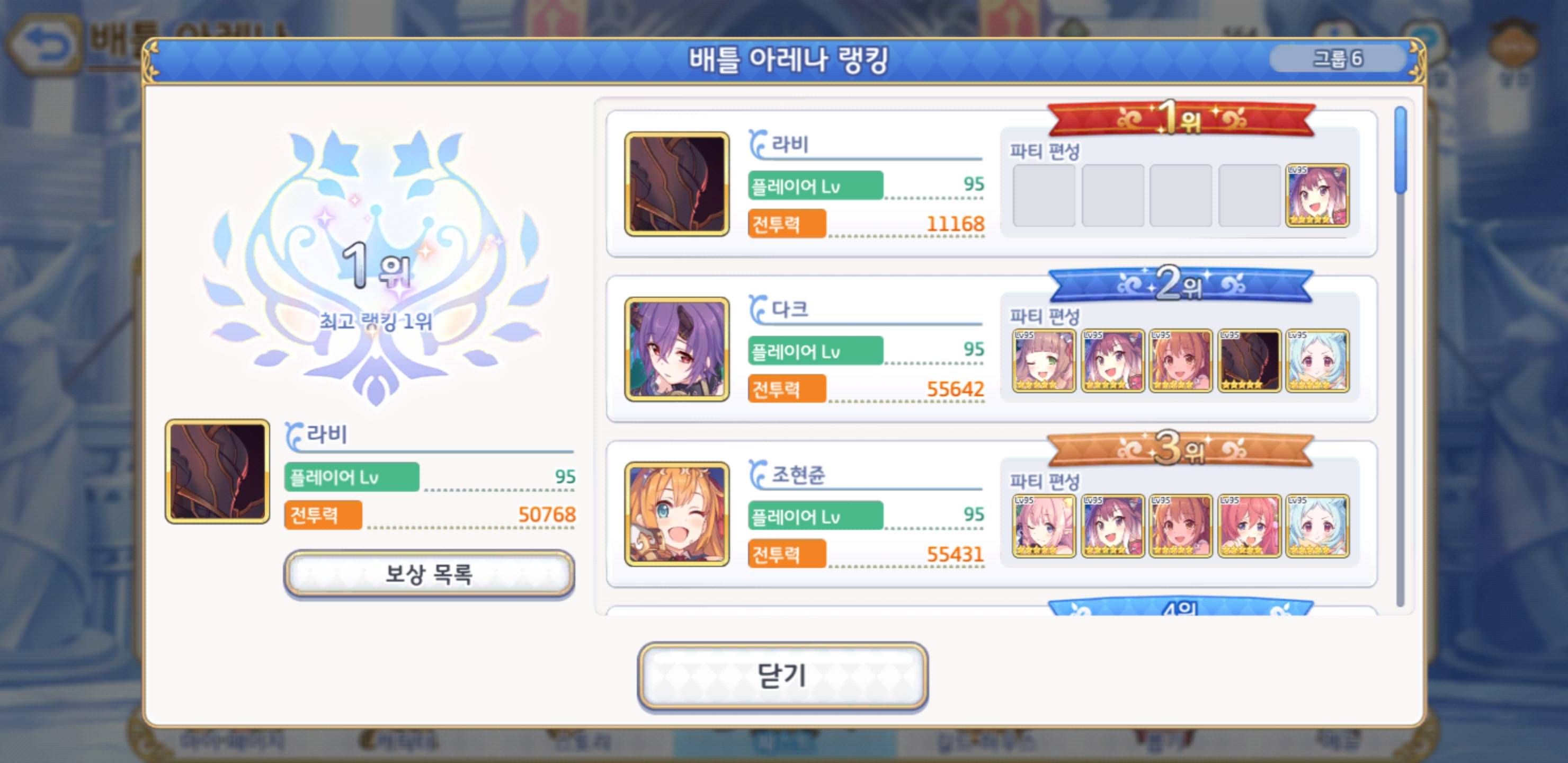Viewport: 1568px width, 763px height.
Task: Tap the lone character in rank 1 party
Action: 1317,196
